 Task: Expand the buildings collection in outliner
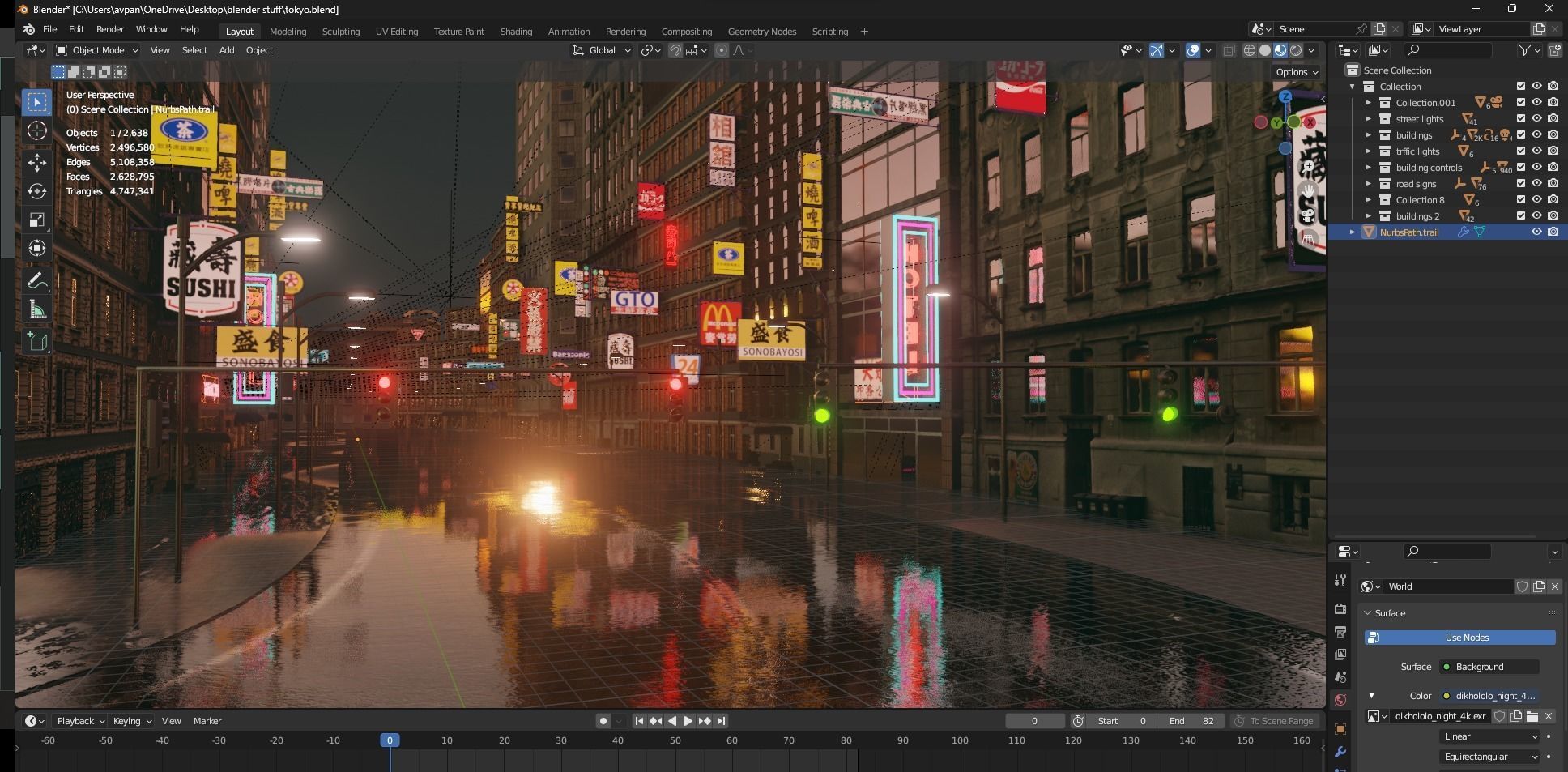tap(1369, 134)
